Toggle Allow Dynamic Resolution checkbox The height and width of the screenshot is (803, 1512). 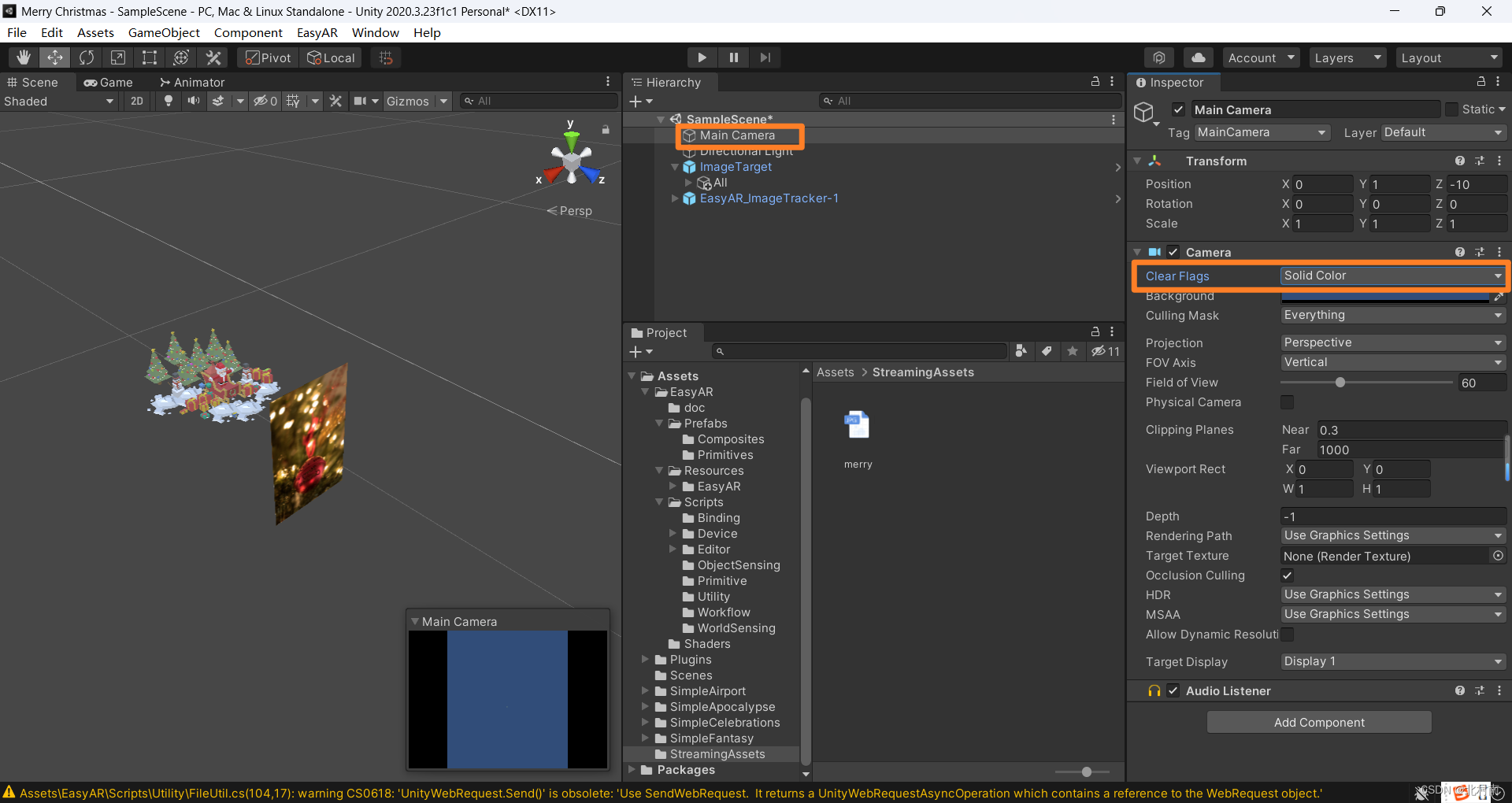1287,635
